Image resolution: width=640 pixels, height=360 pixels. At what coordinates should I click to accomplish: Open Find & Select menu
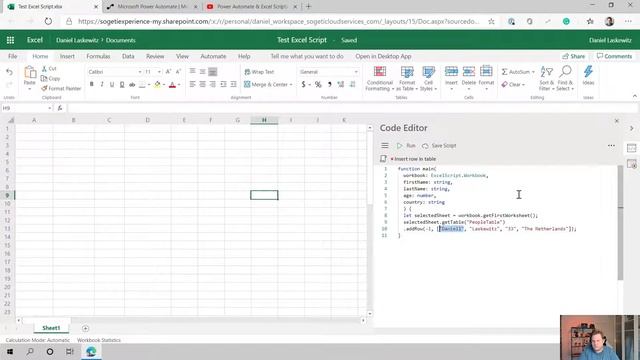[565, 78]
